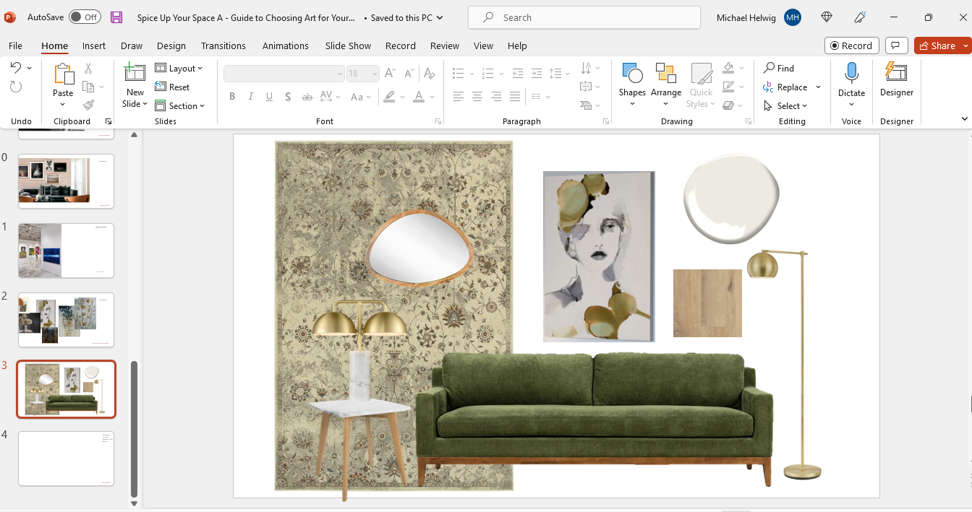The image size is (972, 512).
Task: Toggle Underline formatting
Action: [x=269, y=97]
